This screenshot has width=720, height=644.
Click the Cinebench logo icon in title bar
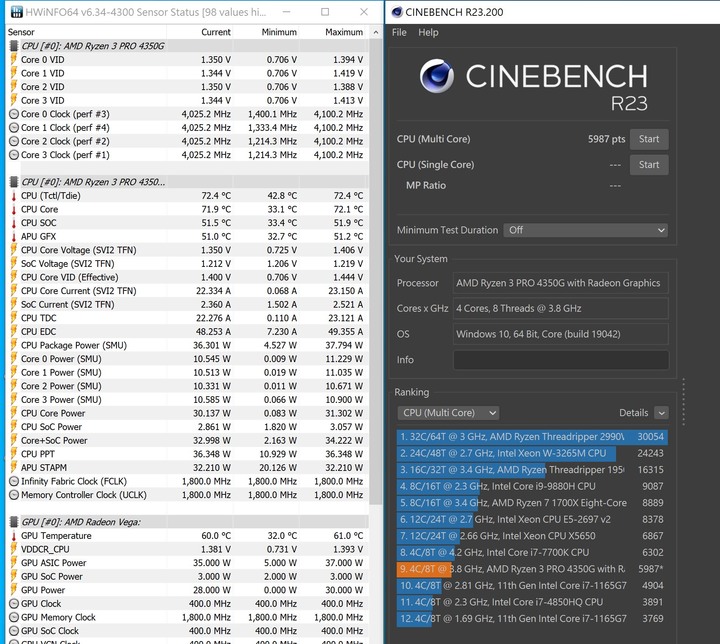pos(397,12)
